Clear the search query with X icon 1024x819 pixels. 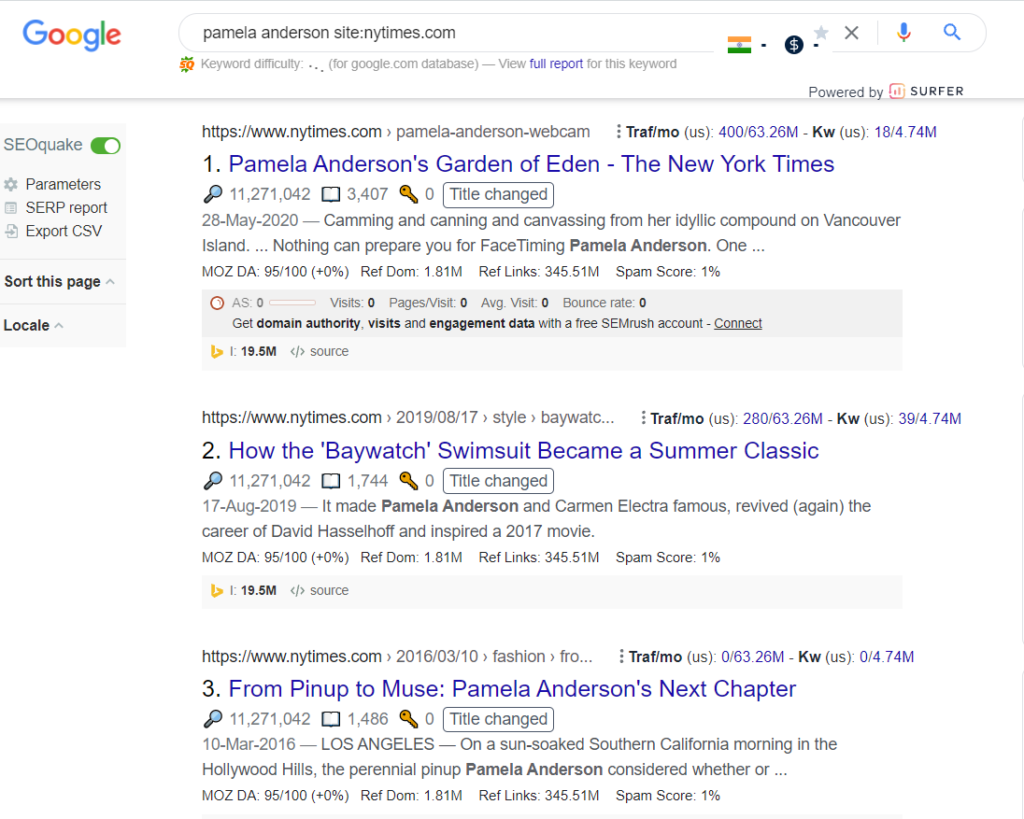[851, 33]
